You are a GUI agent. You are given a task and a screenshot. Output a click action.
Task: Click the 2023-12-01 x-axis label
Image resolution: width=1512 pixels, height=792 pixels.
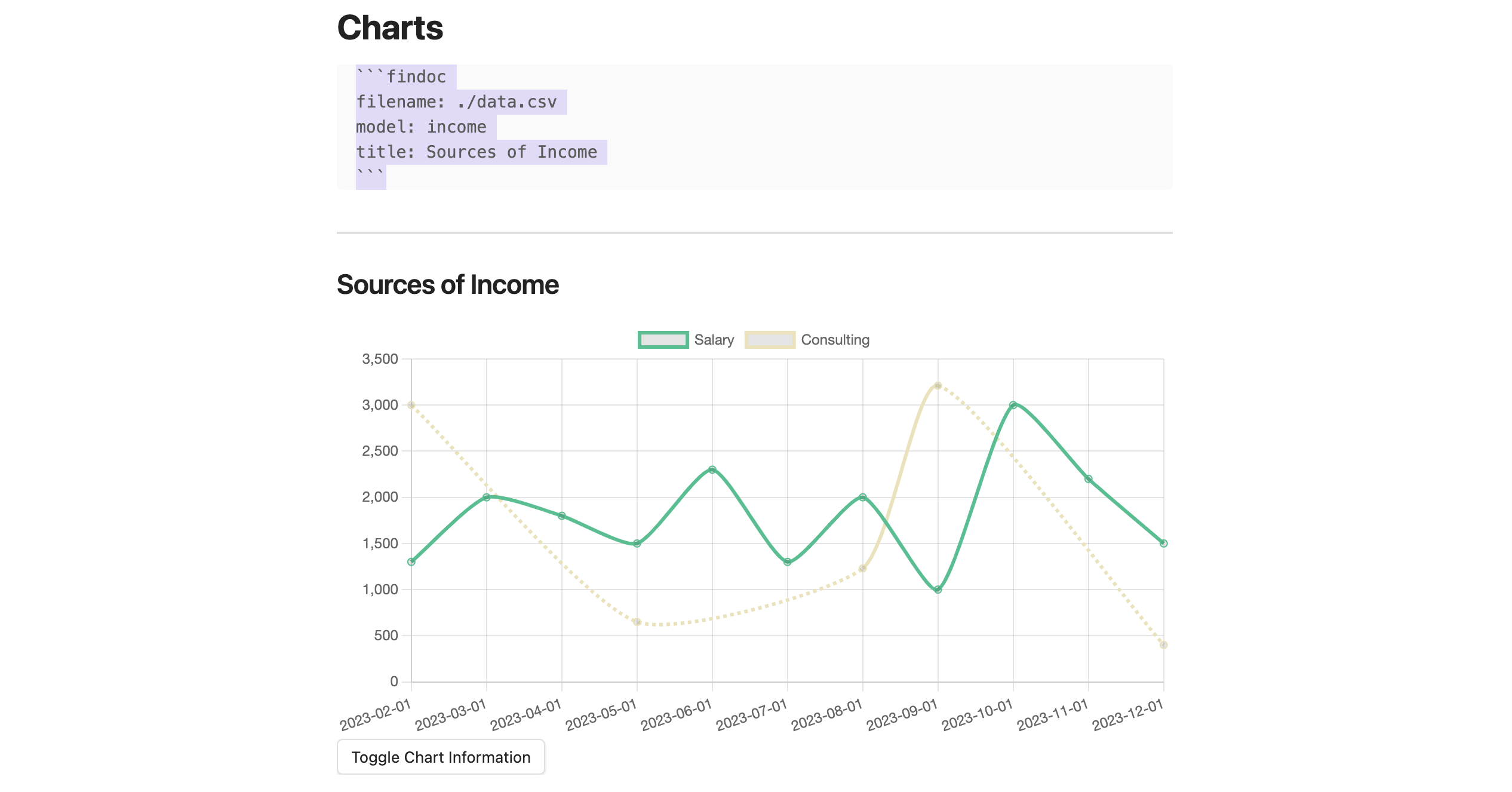(x=1128, y=714)
